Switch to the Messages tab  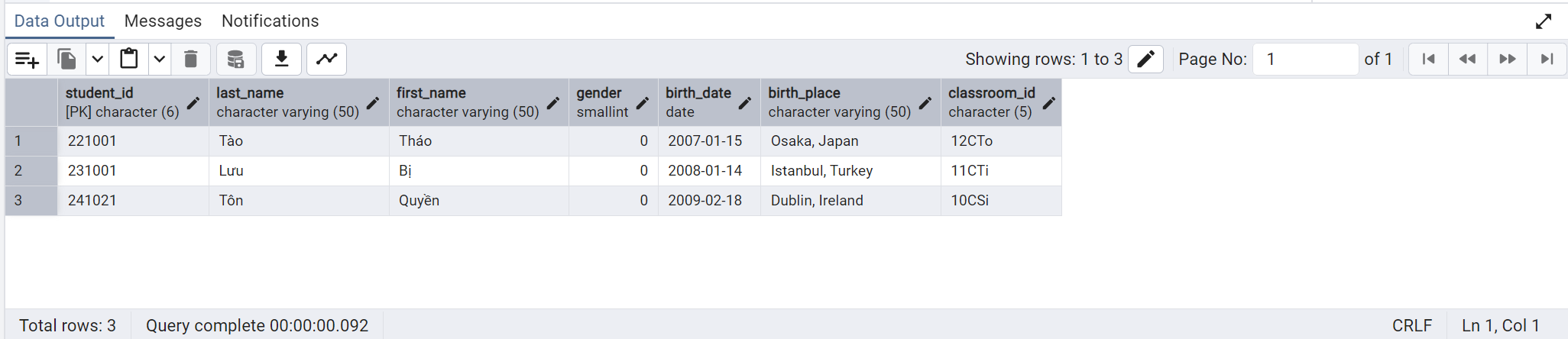pos(163,21)
